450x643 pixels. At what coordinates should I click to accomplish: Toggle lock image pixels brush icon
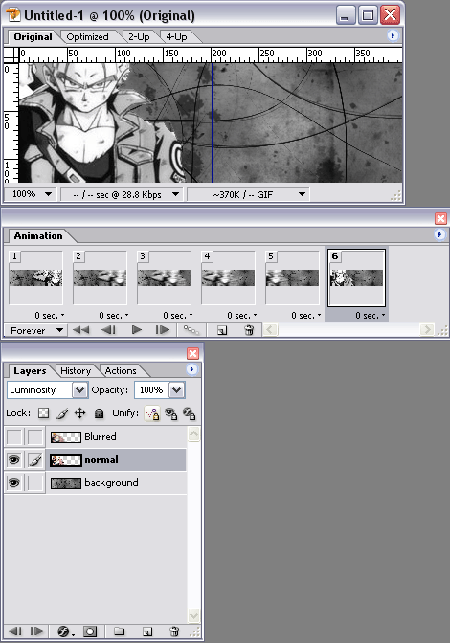62,413
